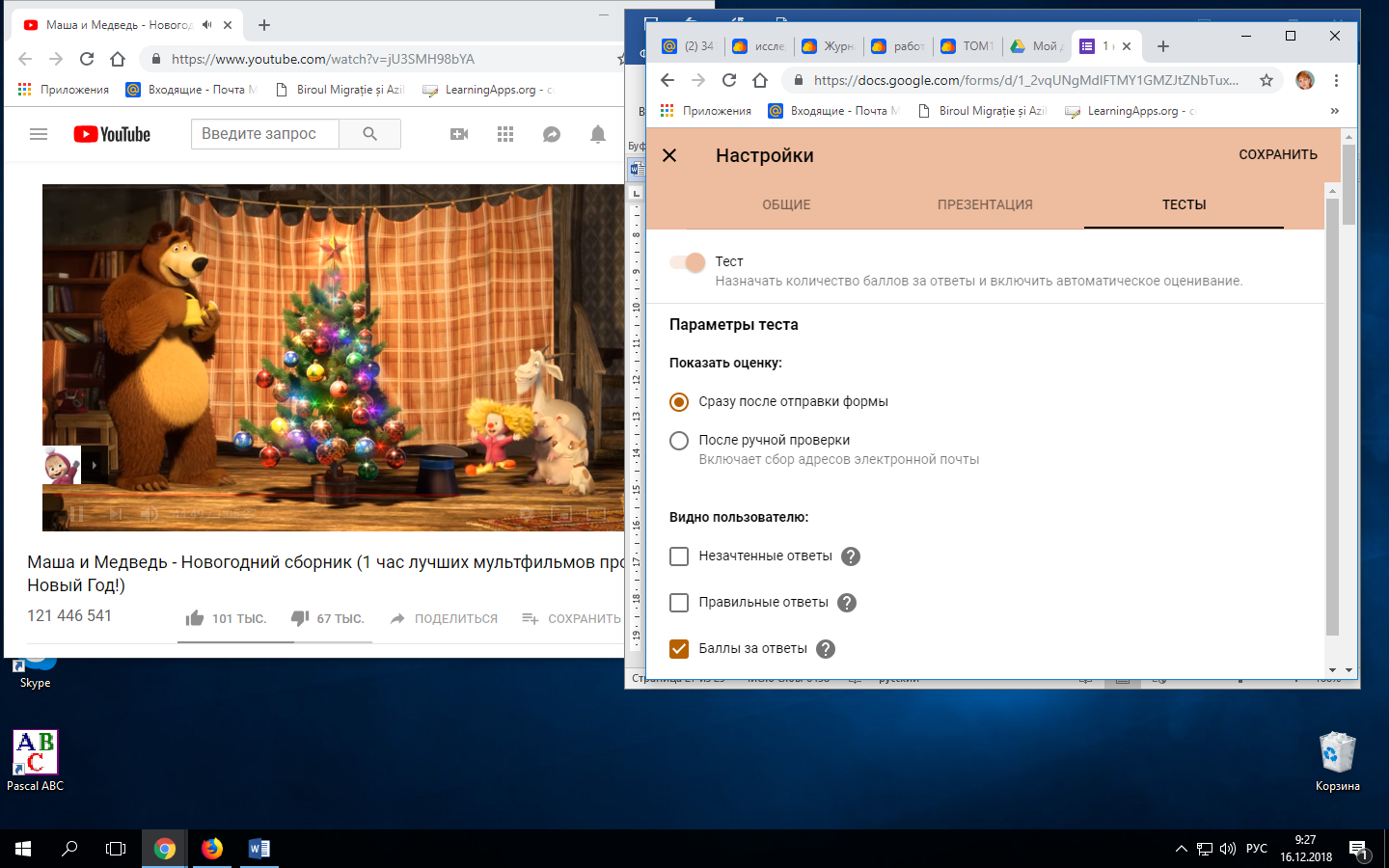Screen dimensions: 1389x868
Task: Open Входящие - Почта bookmark in YouTube window
Action: click(192, 90)
